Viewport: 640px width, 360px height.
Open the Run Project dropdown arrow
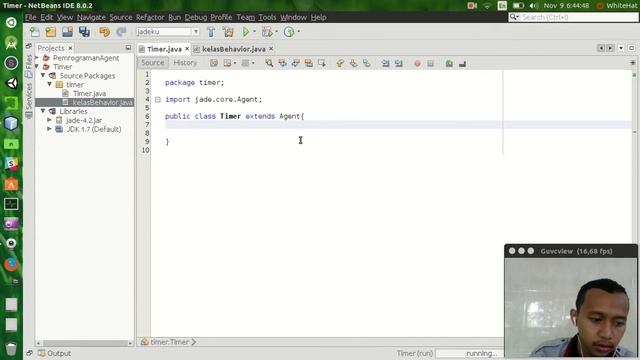click(x=254, y=32)
